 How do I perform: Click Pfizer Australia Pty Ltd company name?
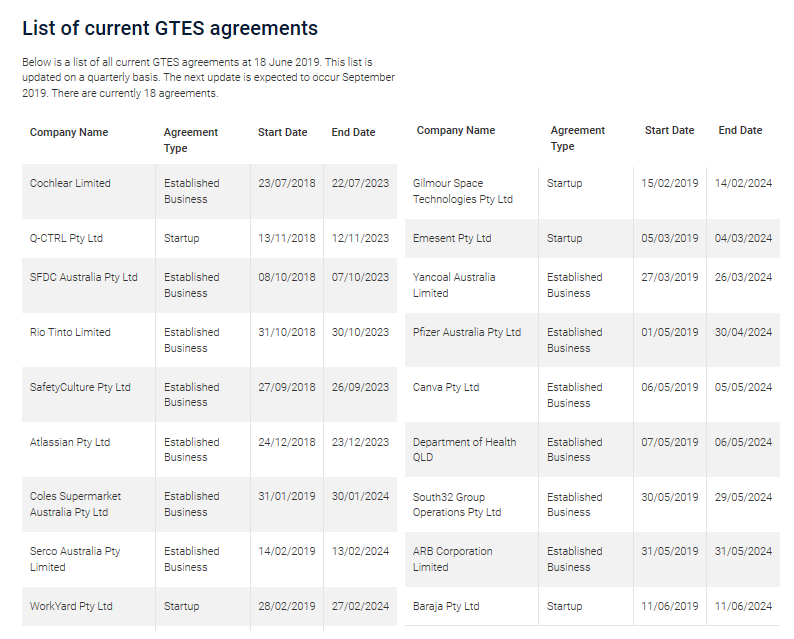467,332
